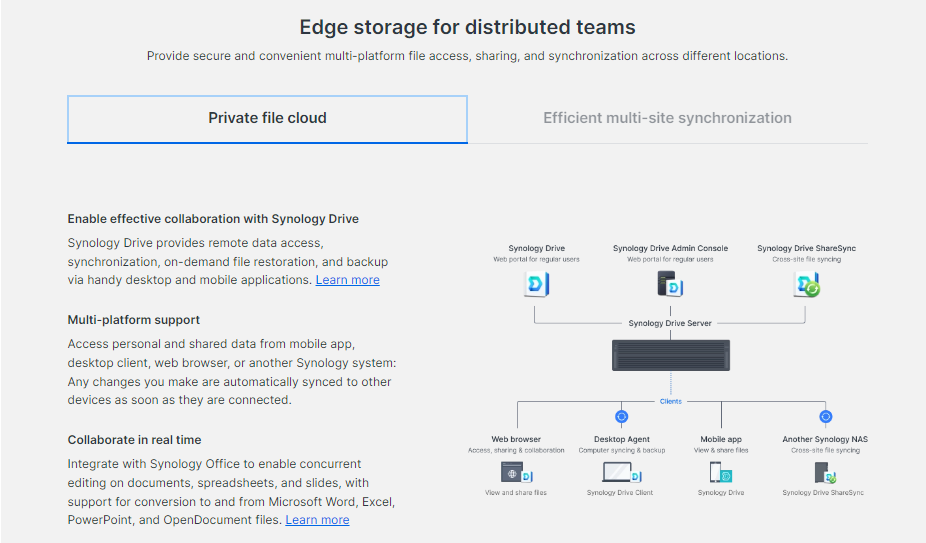Screen dimensions: 926x543
Task: Open Learn more link about Synology Drive
Action: point(347,280)
